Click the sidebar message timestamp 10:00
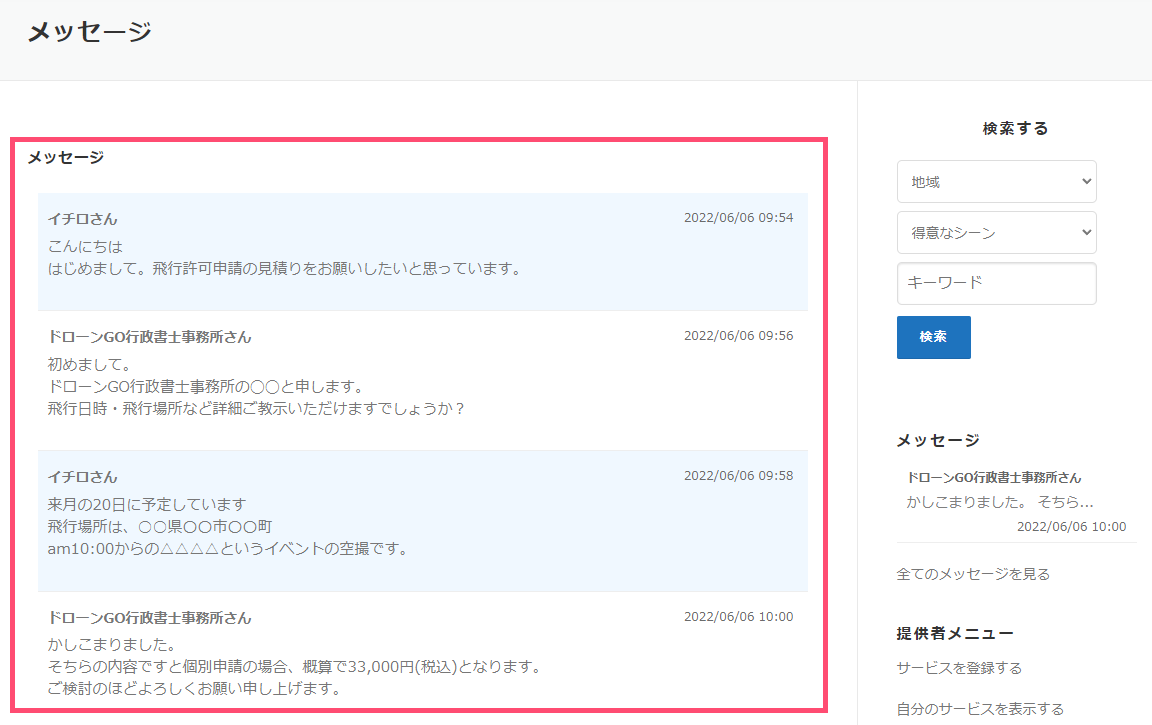 [1071, 527]
